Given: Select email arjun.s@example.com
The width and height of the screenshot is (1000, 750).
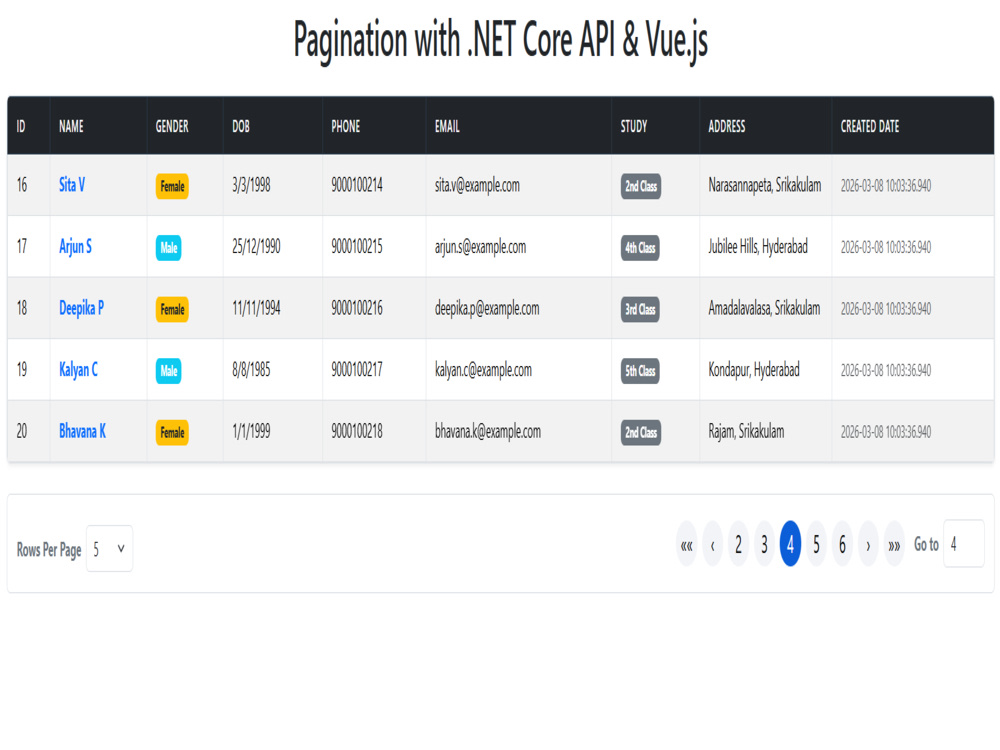Looking at the screenshot, I should pyautogui.click(x=481, y=247).
